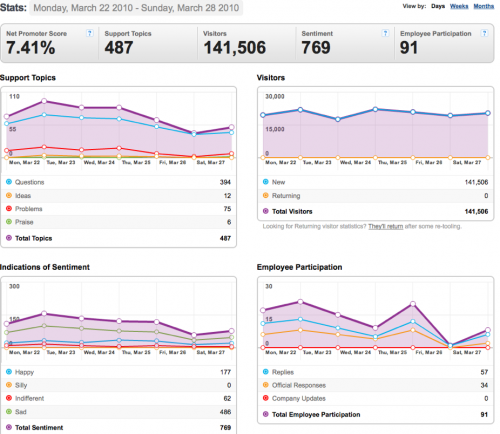The image size is (500, 434).
Task: Switch view to Weeks
Action: click(x=459, y=6)
